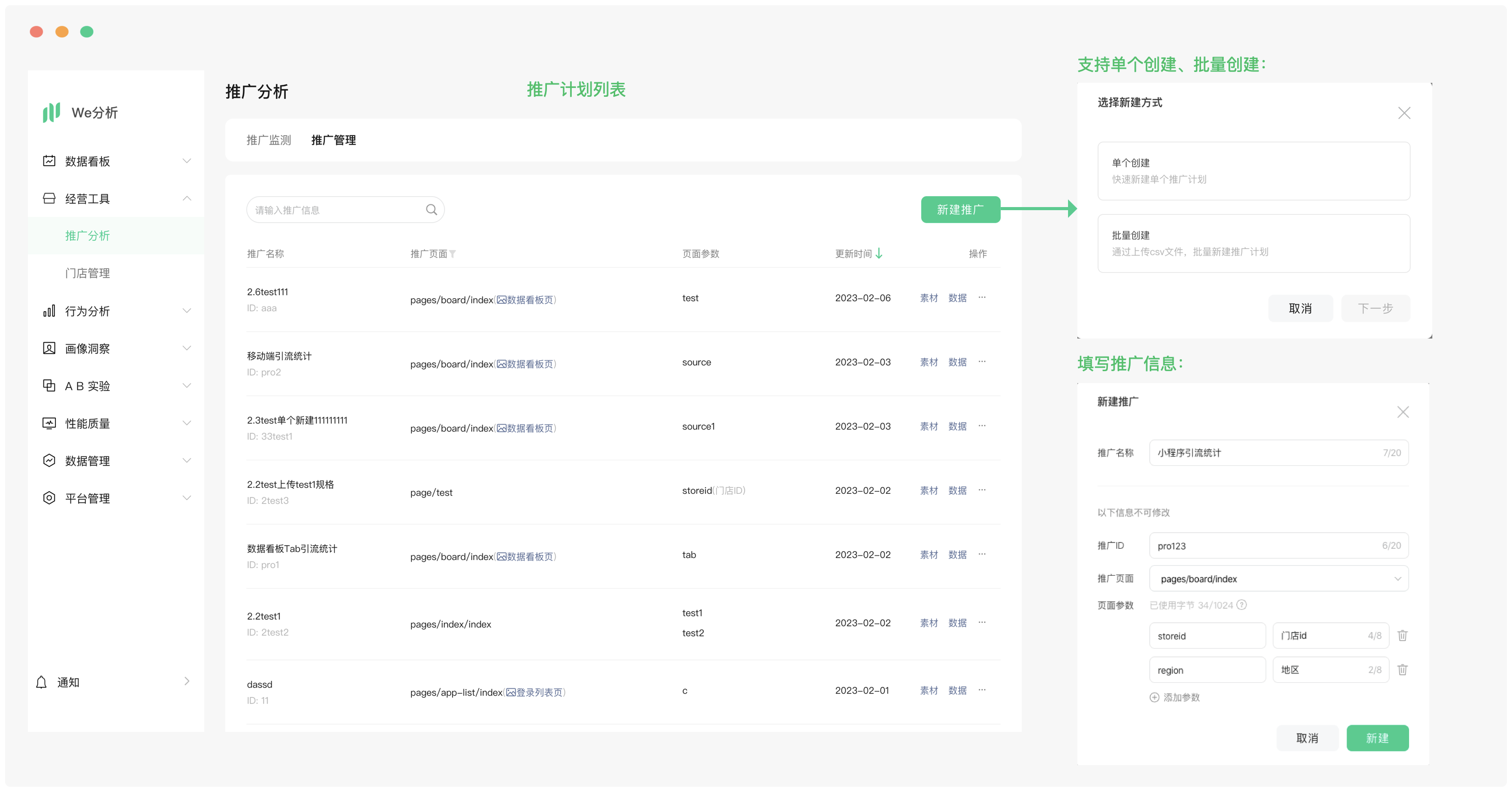
Task: Toggle sort arrow on 更新时间 column
Action: pyautogui.click(x=879, y=254)
